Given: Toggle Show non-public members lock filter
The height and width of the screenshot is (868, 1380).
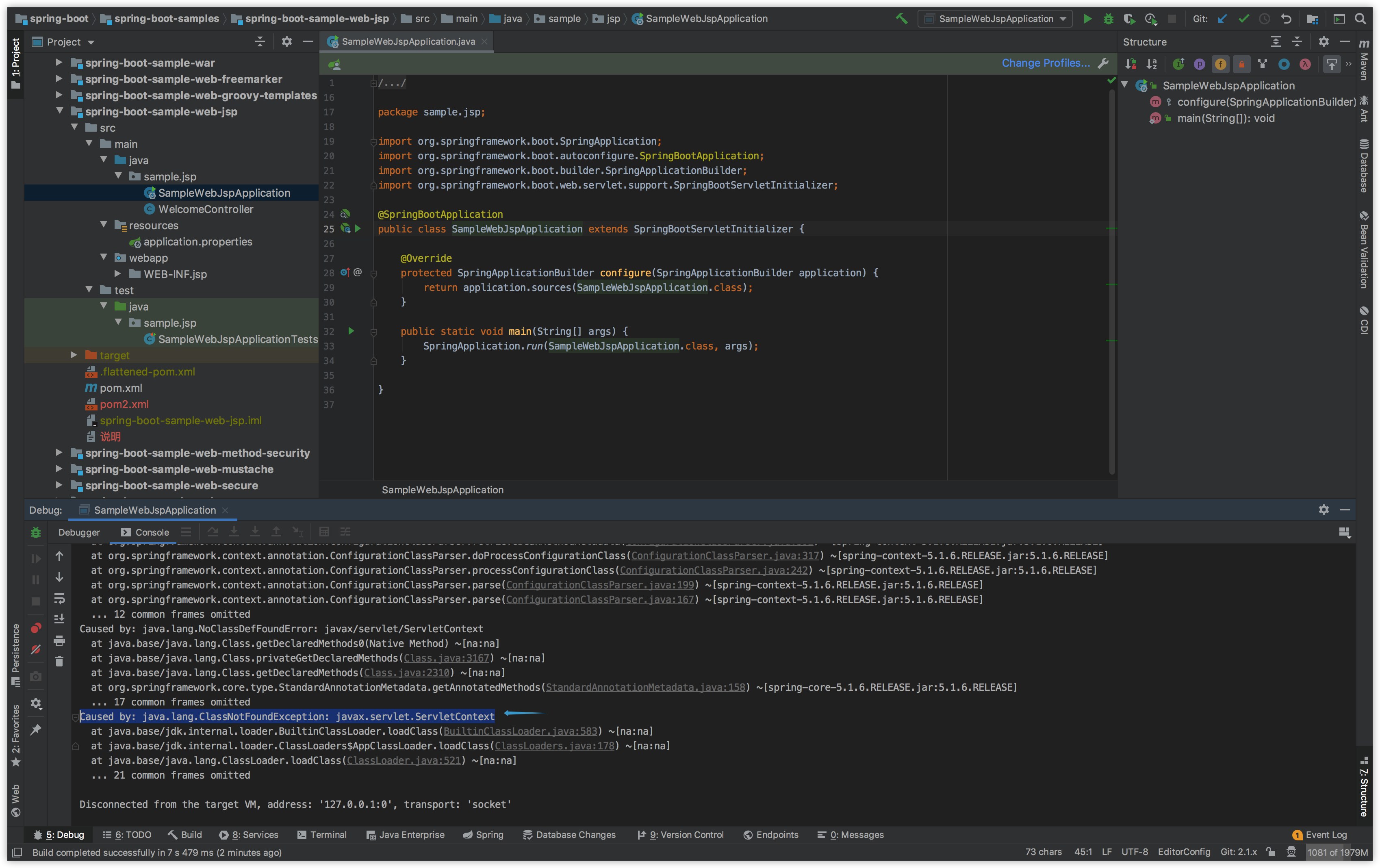Looking at the screenshot, I should coord(1241,64).
